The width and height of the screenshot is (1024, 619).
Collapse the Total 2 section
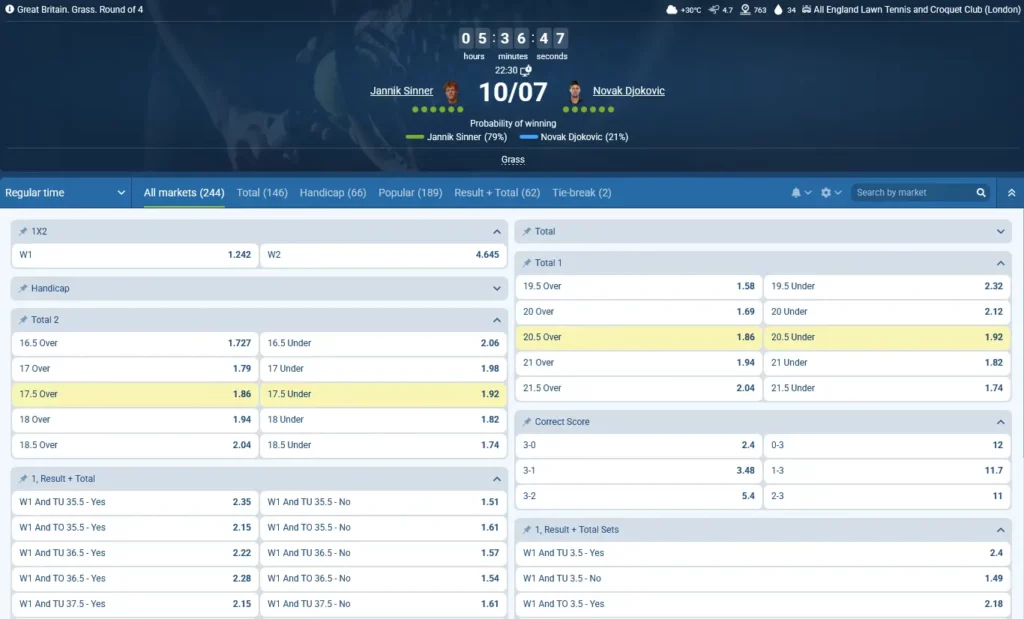point(496,320)
